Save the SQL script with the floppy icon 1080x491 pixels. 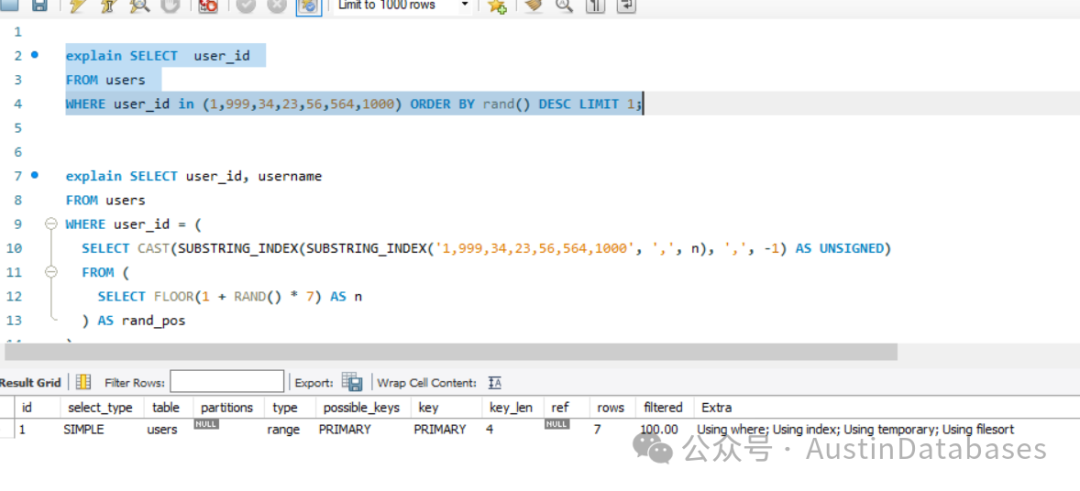click(39, 5)
